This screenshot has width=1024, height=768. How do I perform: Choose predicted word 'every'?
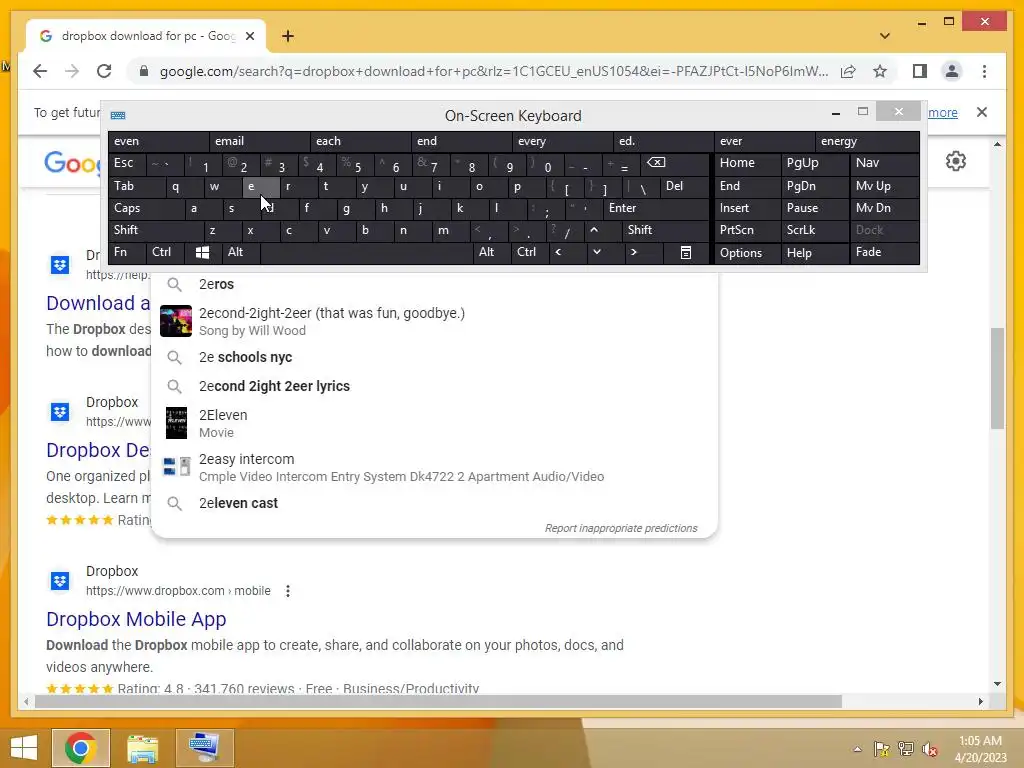563,141
